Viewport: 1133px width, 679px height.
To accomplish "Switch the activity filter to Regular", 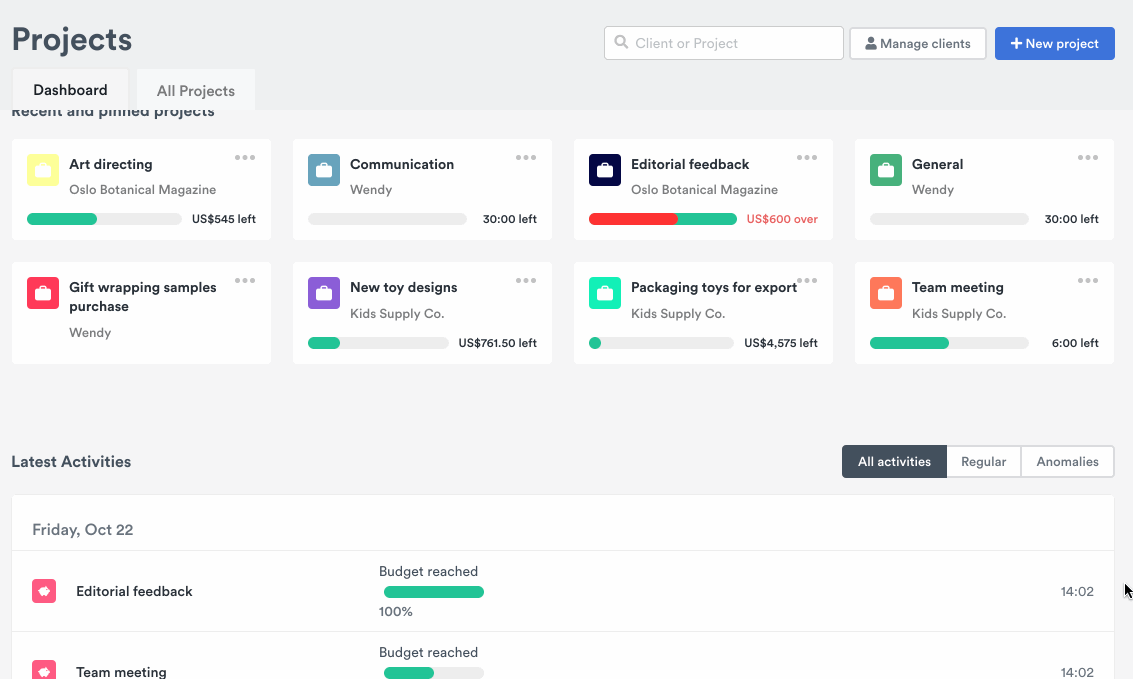I will click(983, 461).
